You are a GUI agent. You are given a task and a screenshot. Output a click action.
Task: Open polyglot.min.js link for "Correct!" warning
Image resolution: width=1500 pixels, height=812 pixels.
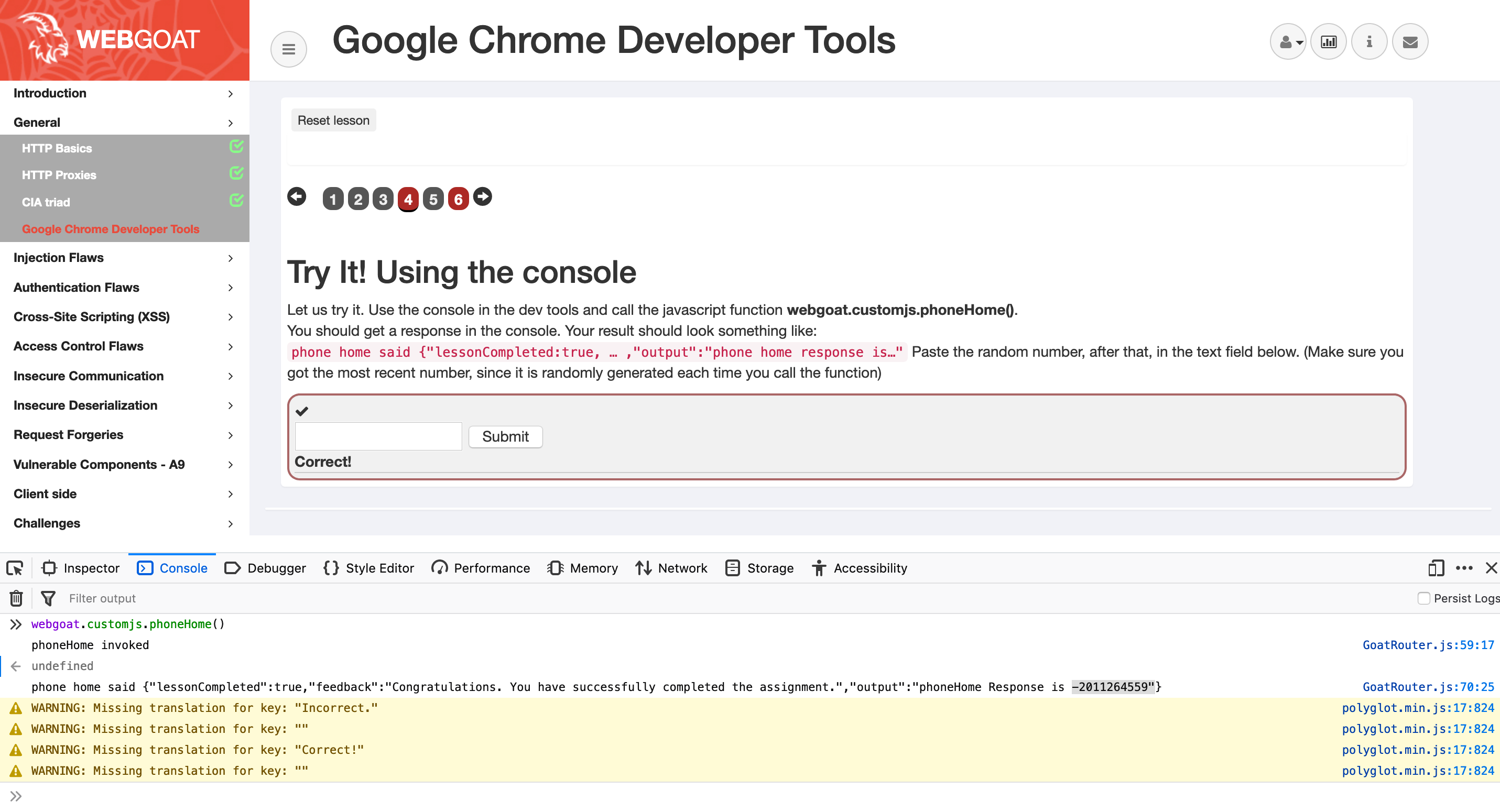1418,750
